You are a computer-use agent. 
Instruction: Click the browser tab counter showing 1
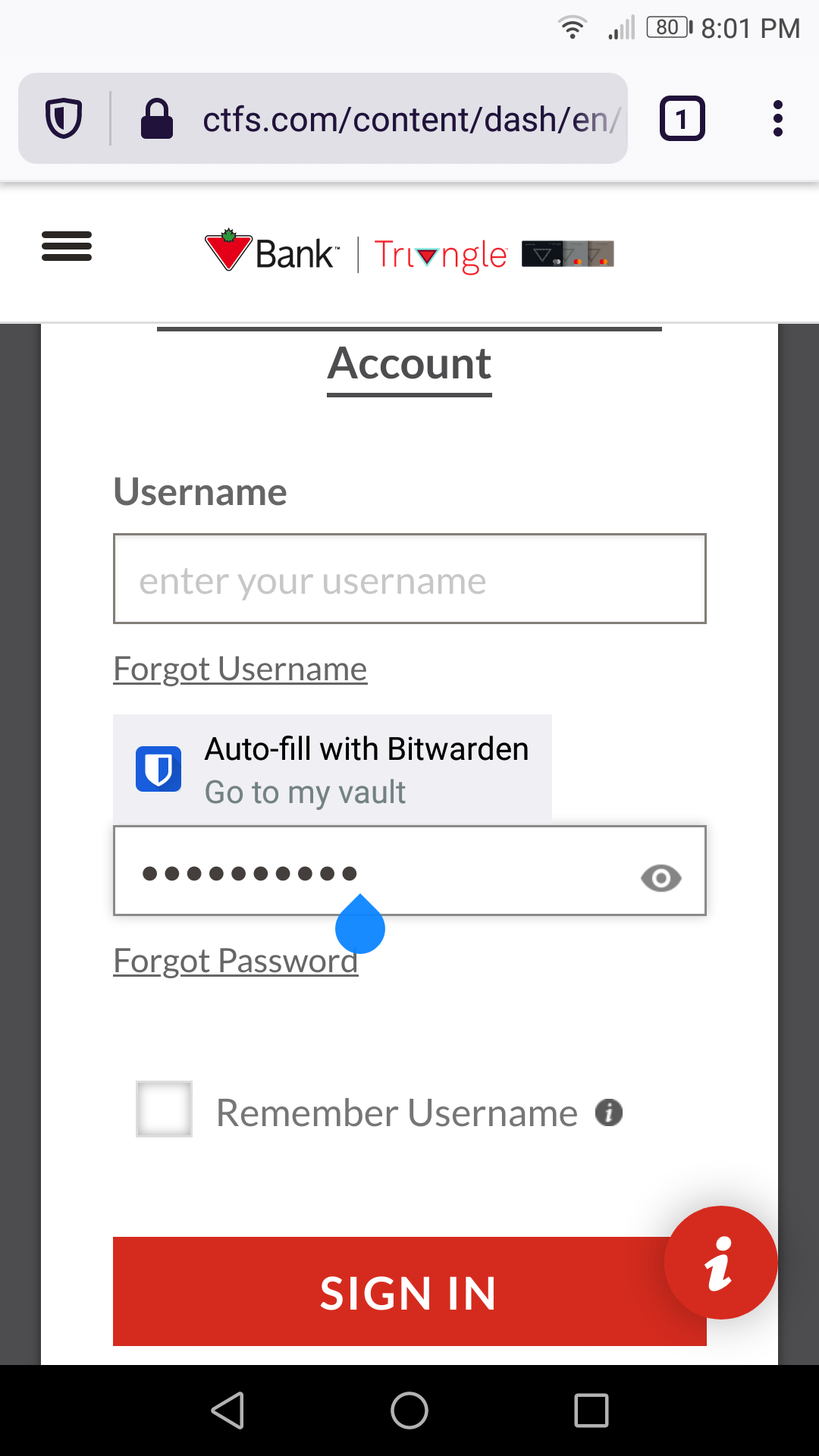click(681, 118)
